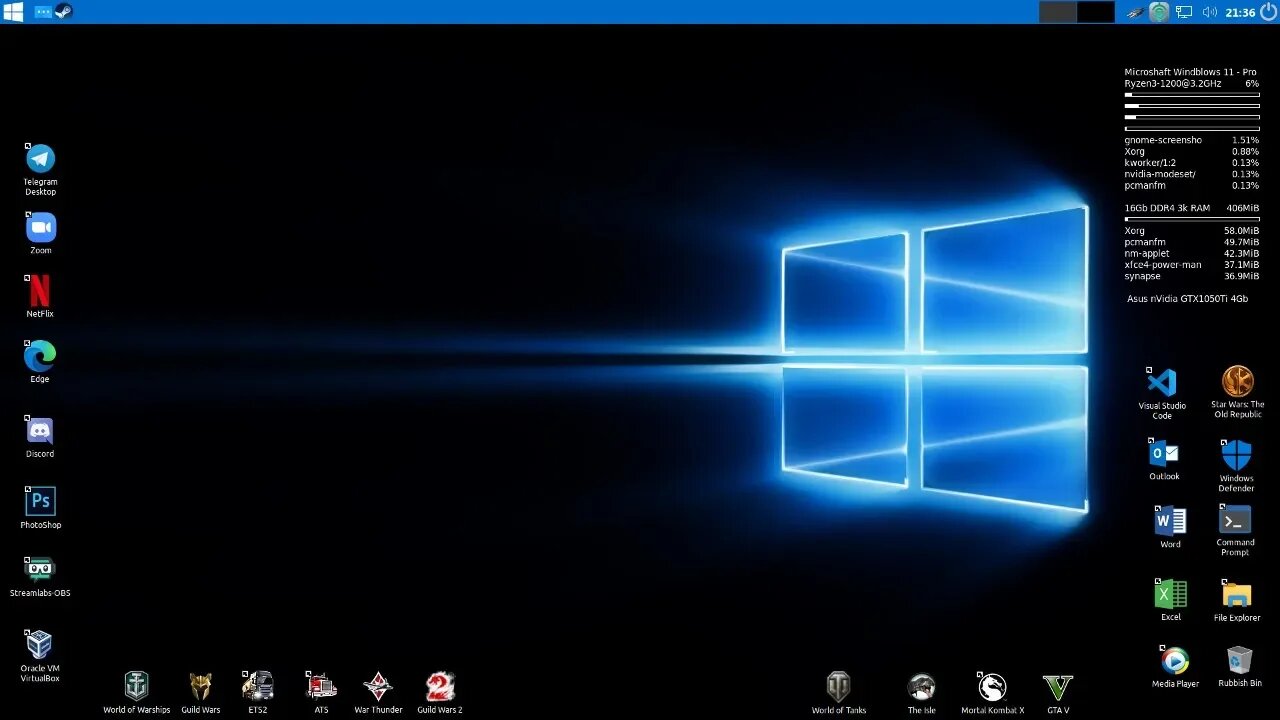Launch the Excel shortcut

click(1170, 593)
